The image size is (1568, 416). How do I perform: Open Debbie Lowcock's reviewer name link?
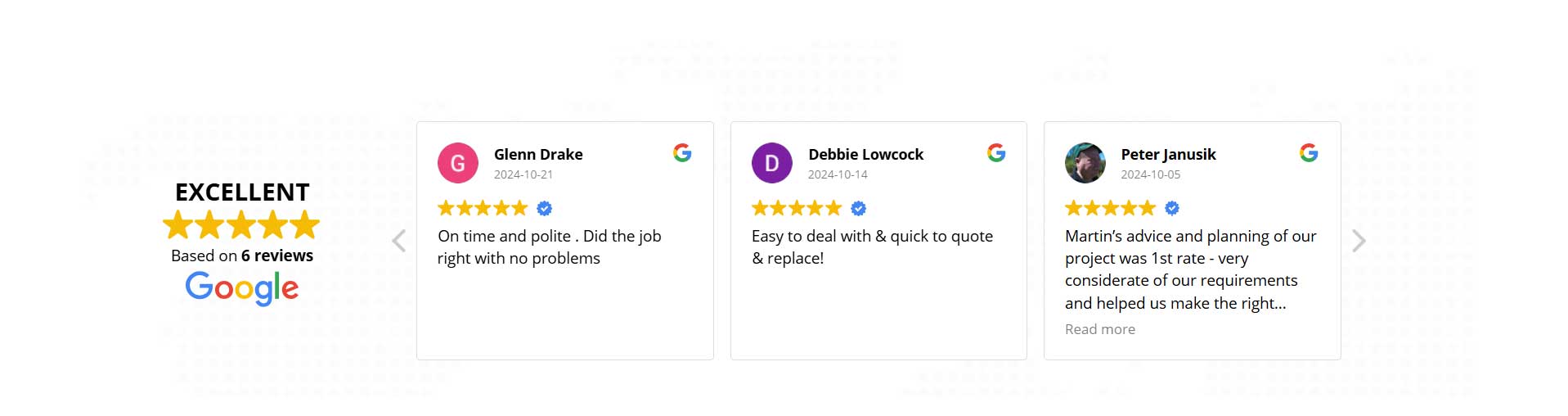865,154
